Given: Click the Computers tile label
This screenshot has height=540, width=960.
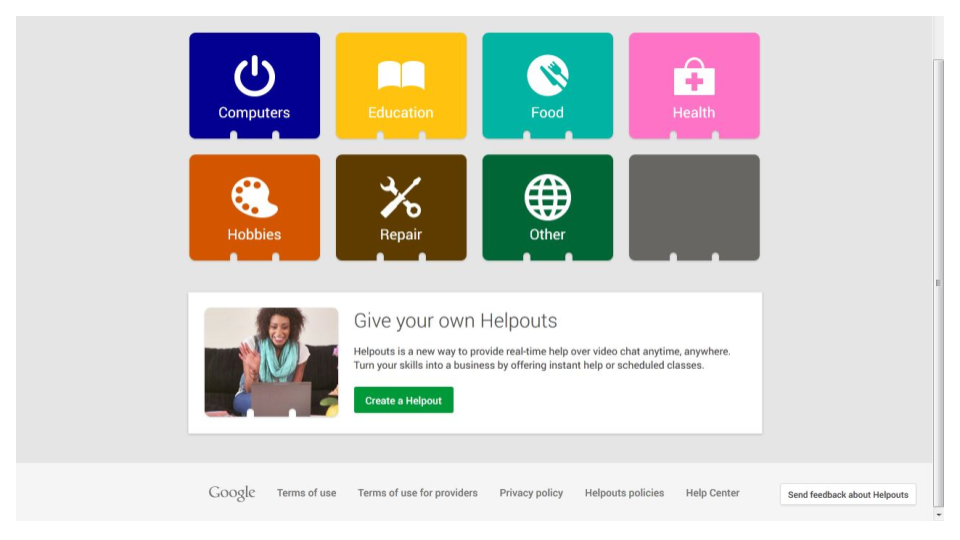Looking at the screenshot, I should [254, 113].
